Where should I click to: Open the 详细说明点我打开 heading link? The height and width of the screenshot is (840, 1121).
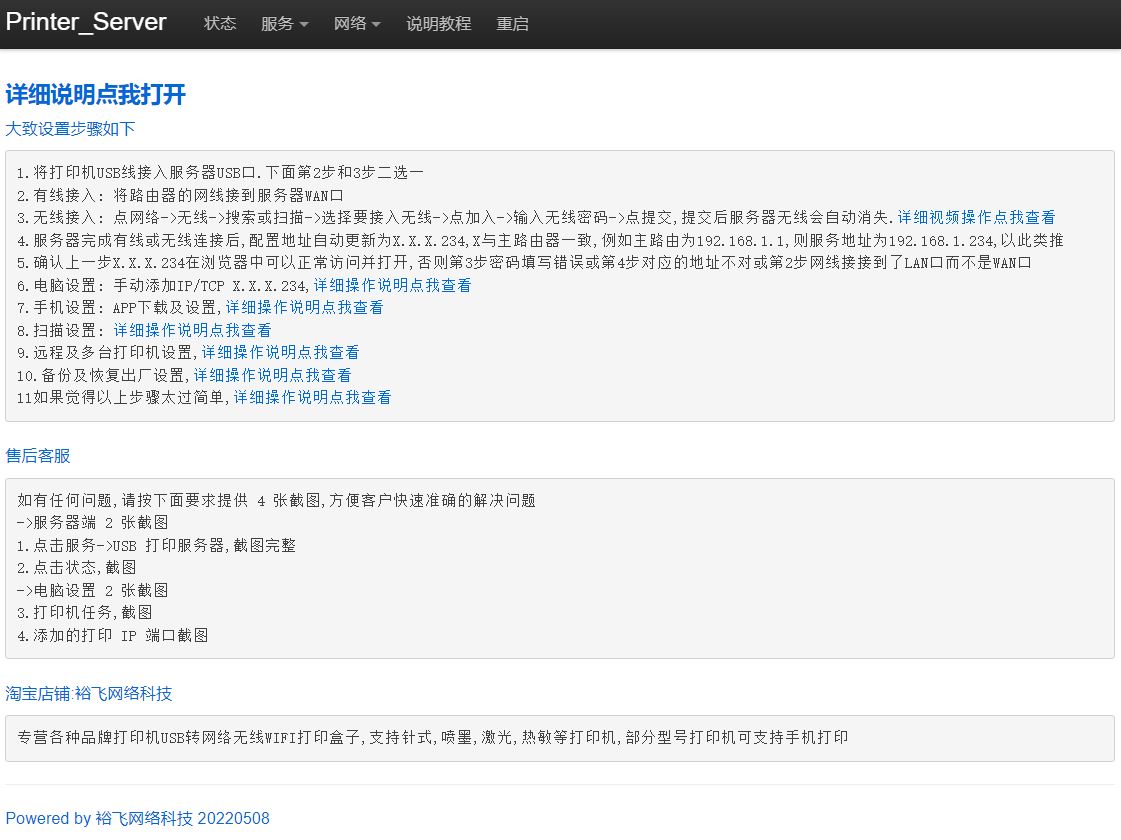96,95
